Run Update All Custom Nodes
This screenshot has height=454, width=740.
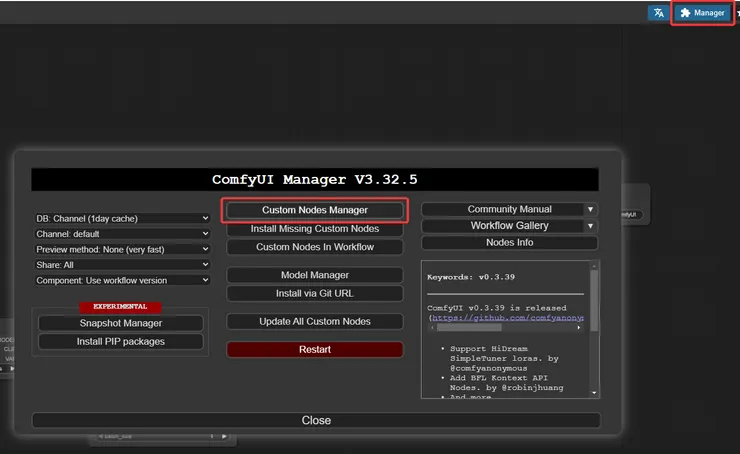click(315, 321)
